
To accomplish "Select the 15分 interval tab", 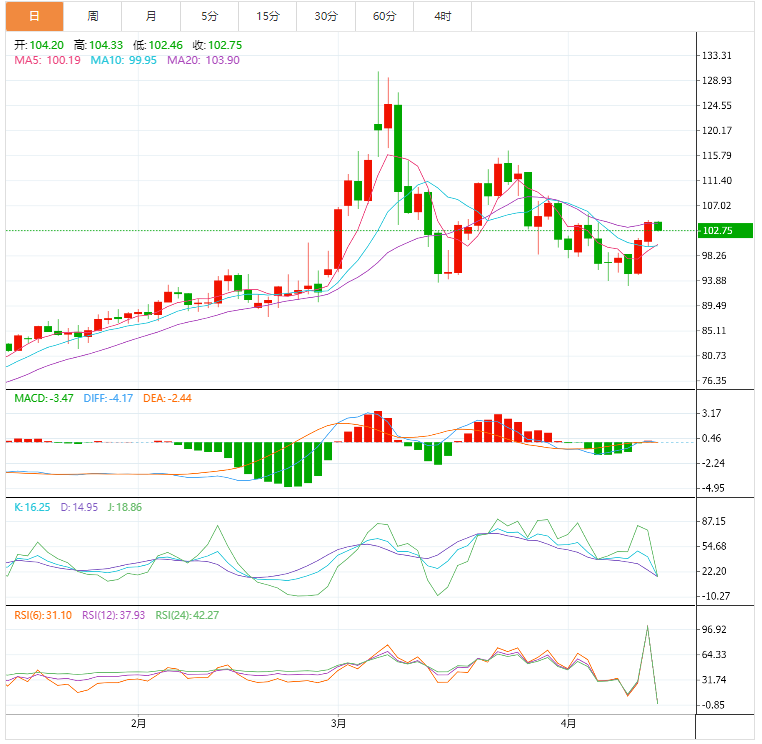I will pos(267,16).
